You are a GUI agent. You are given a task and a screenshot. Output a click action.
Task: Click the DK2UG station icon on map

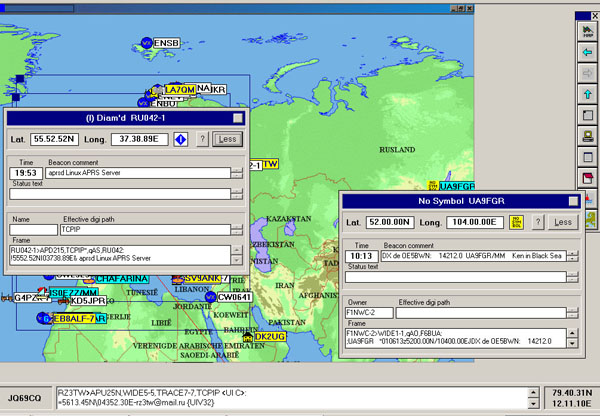click(x=248, y=337)
